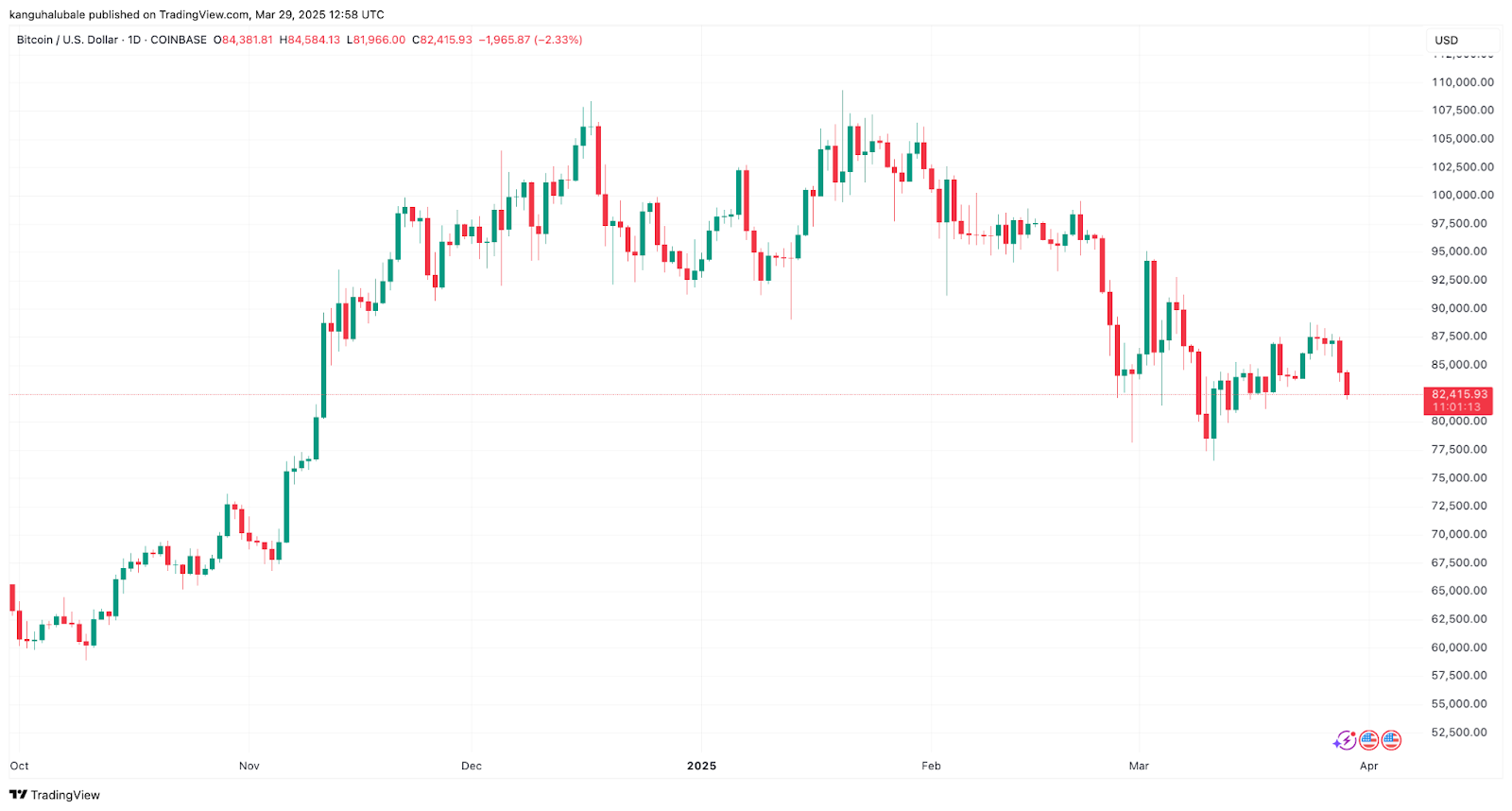
Task: Click the COINBASE exchange label in legend
Action: click(x=179, y=40)
